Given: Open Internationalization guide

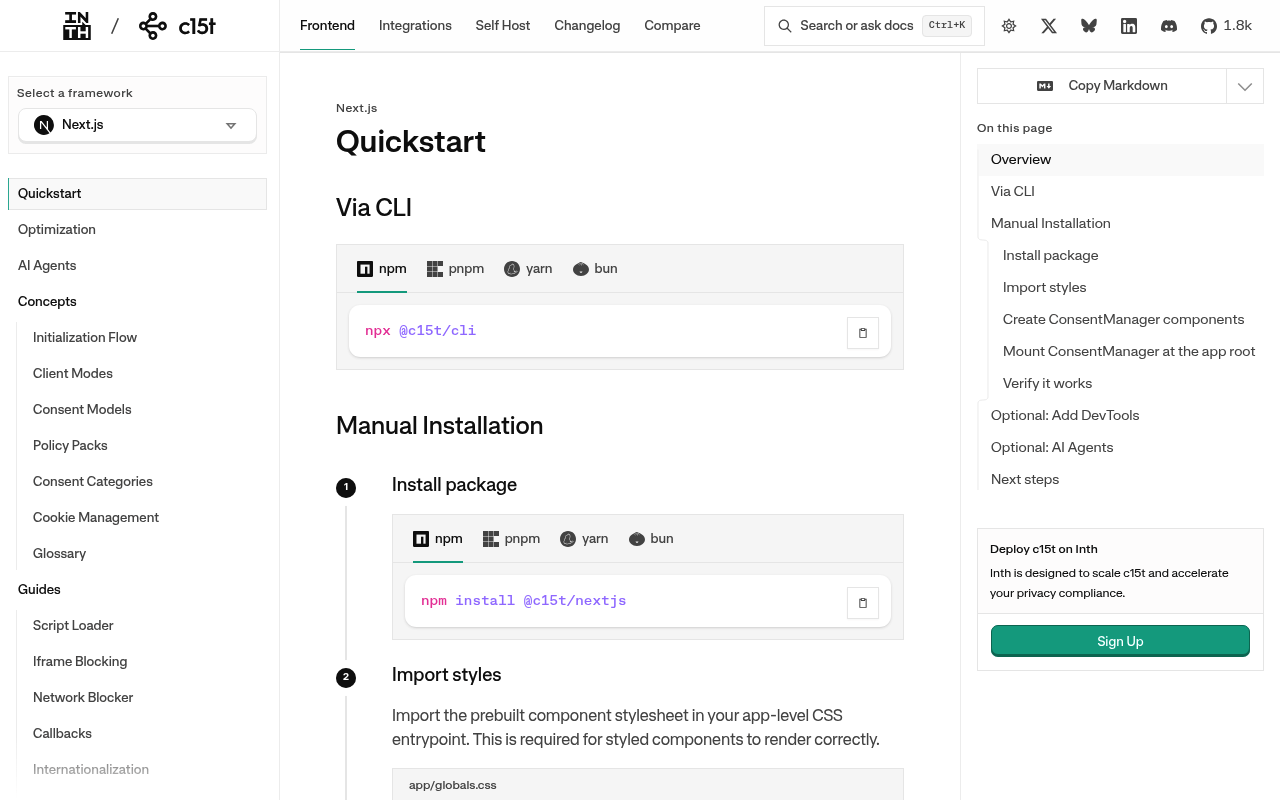Looking at the screenshot, I should [x=91, y=770].
